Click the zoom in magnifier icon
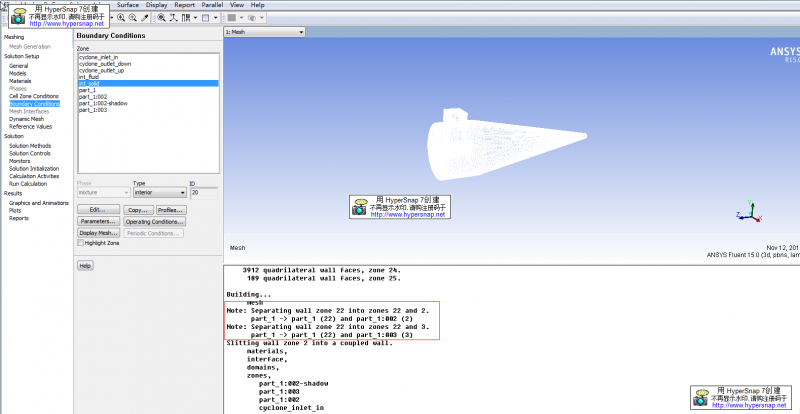The height and width of the screenshot is (414, 800). coord(121,17)
